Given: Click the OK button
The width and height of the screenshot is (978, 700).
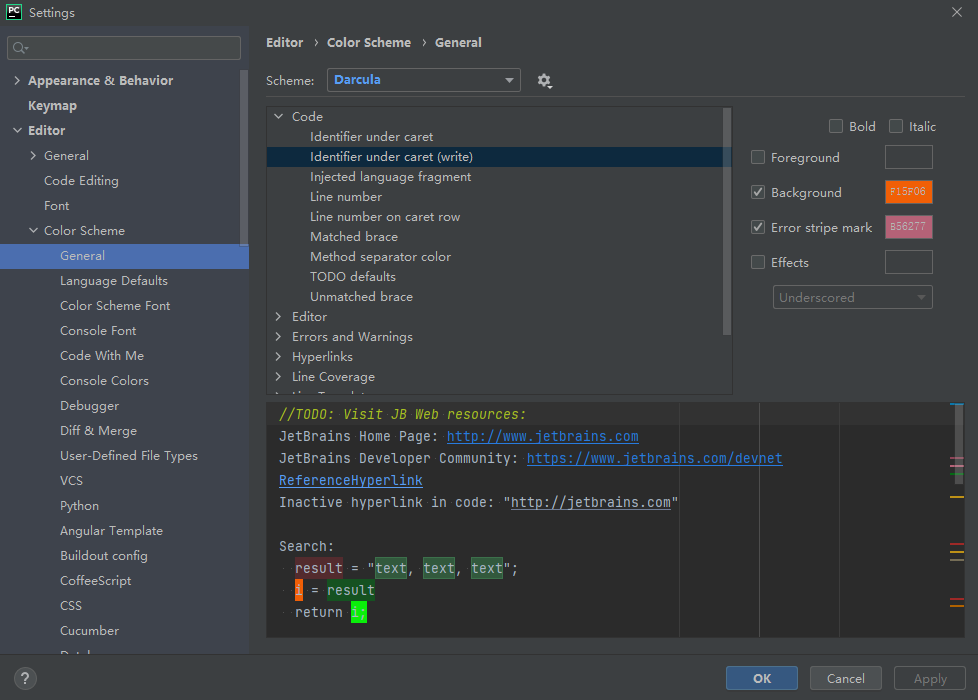Looking at the screenshot, I should coord(762,678).
